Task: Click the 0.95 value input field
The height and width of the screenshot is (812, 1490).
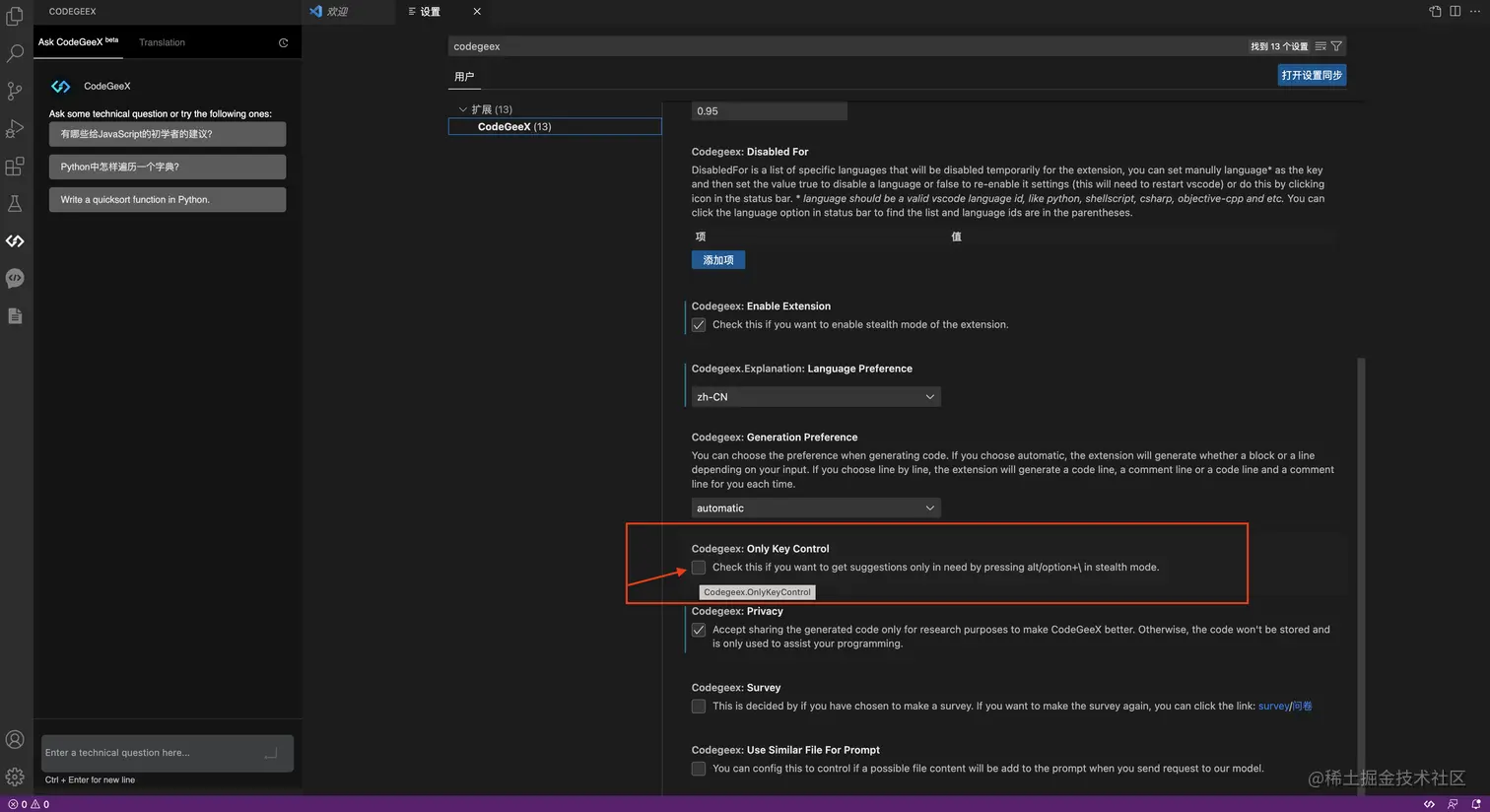Action: click(x=770, y=111)
